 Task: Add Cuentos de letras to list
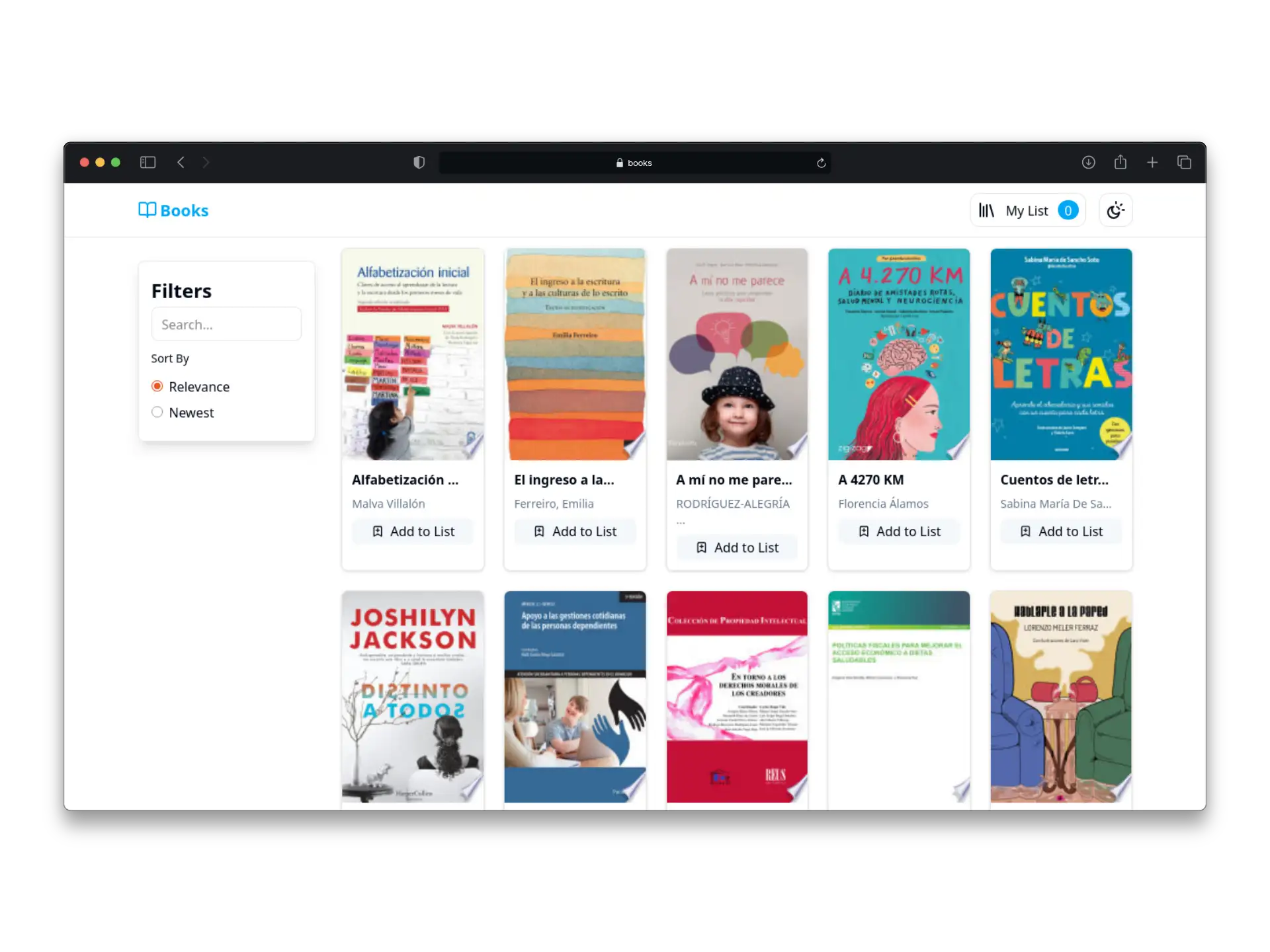click(1061, 532)
